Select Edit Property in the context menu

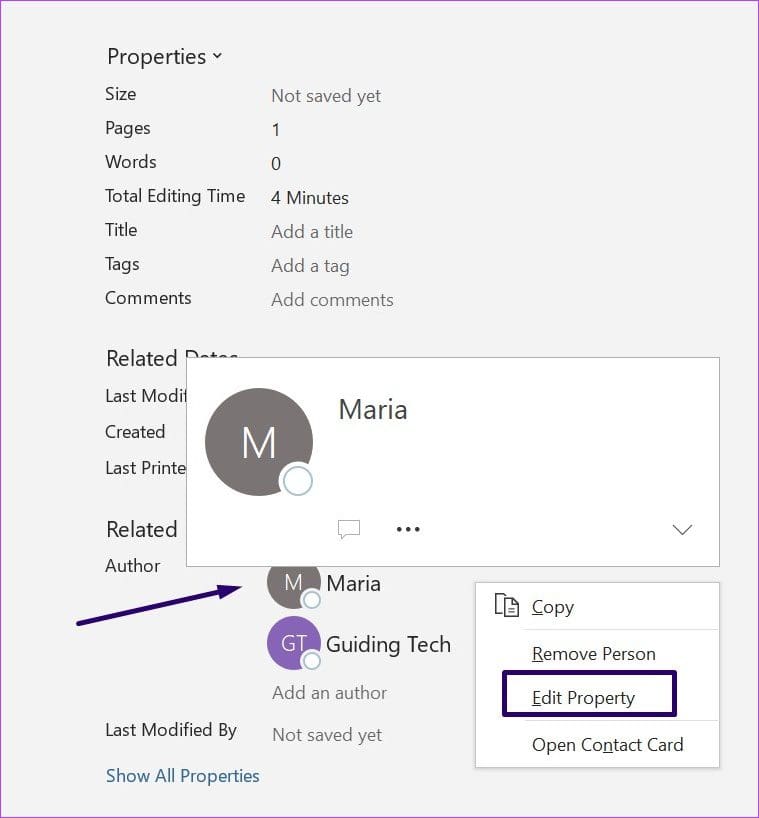[583, 697]
